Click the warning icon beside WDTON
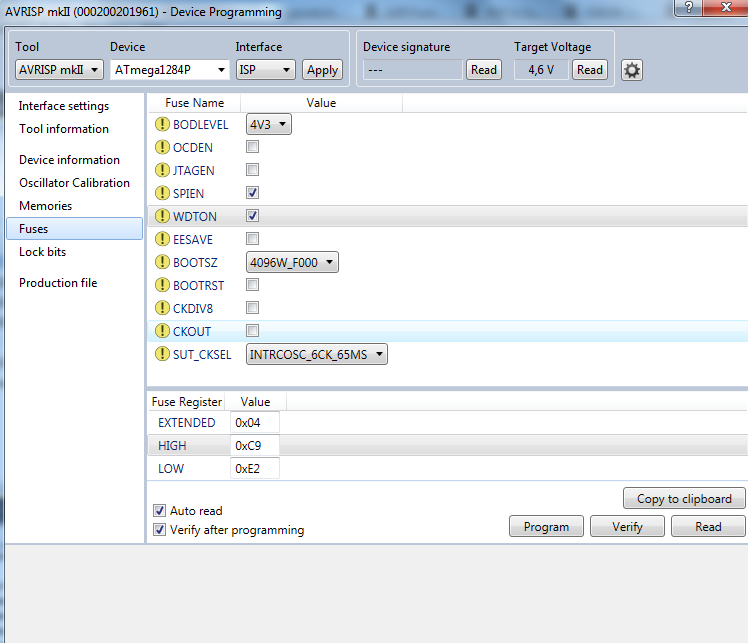Screen dimensions: 748x643 pos(162,216)
